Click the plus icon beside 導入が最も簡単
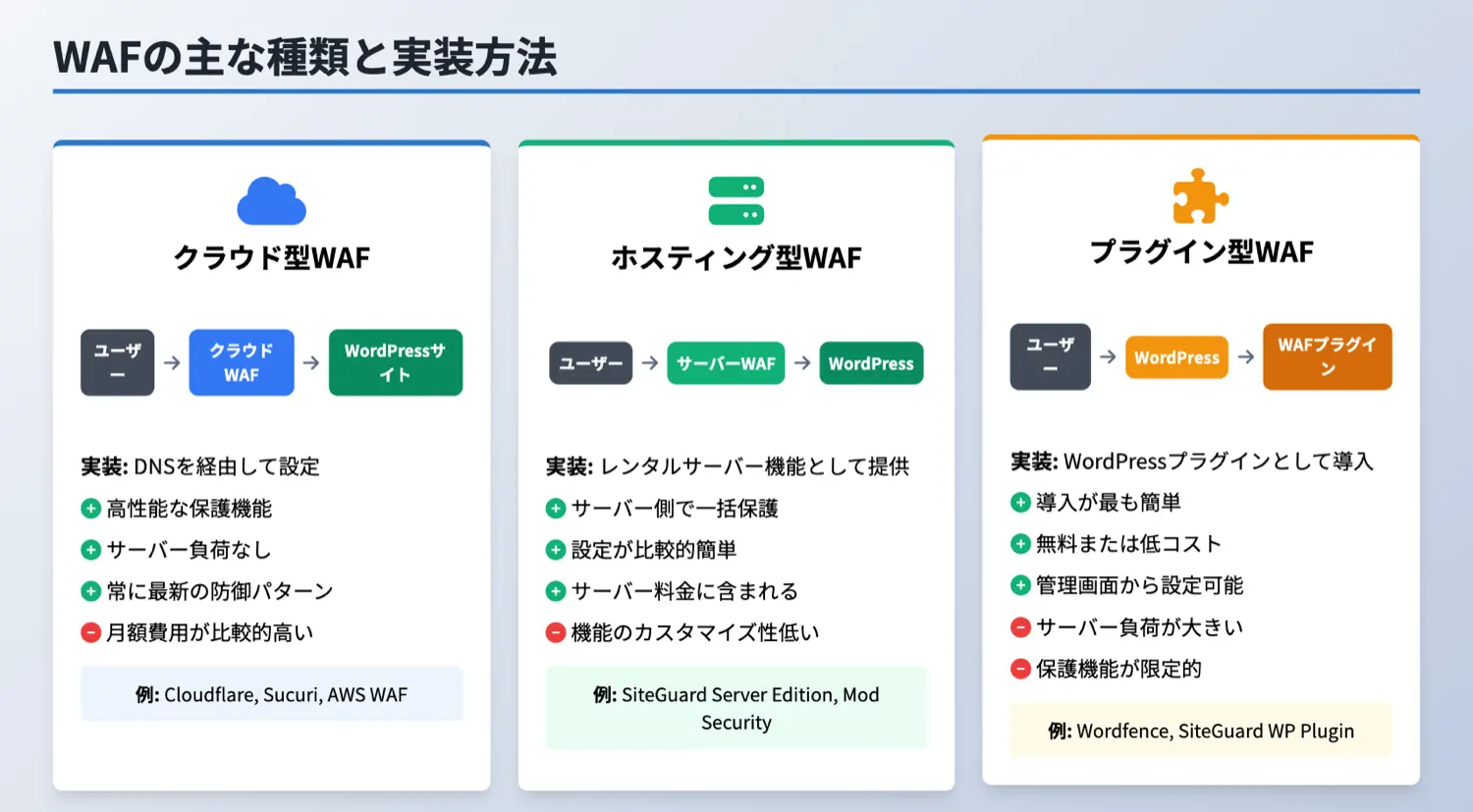1473x812 pixels. [x=1020, y=503]
